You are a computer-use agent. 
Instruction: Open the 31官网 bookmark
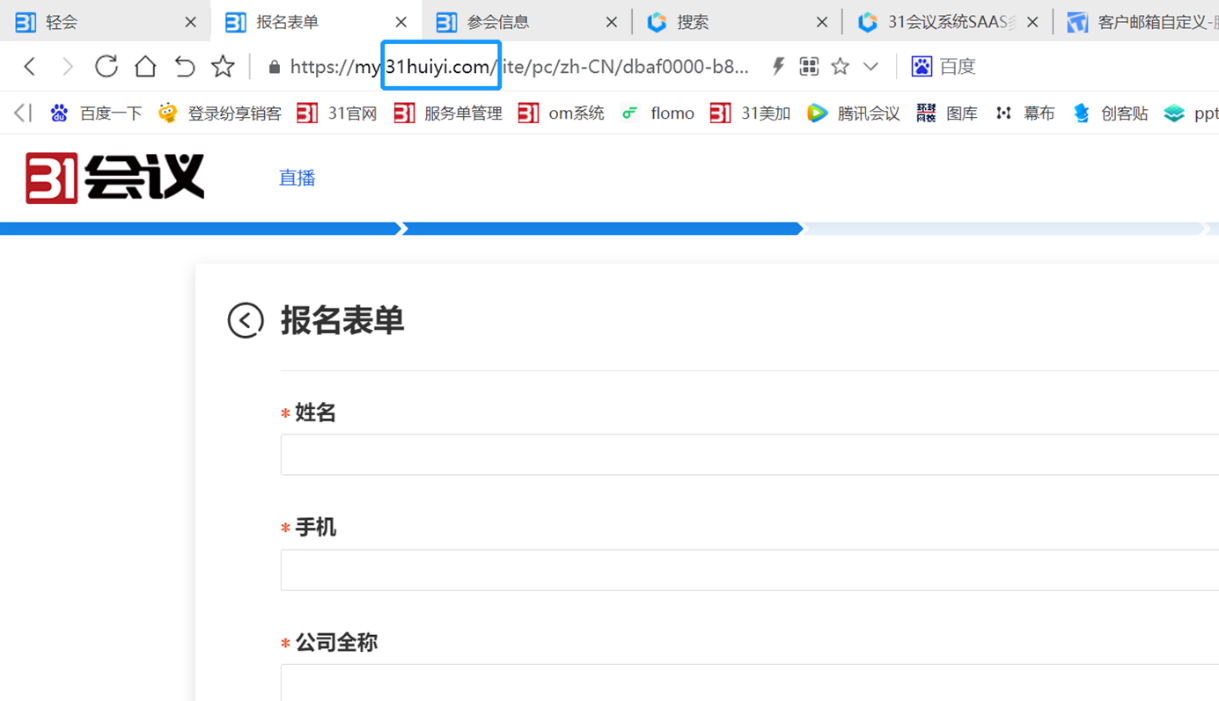tap(337, 113)
